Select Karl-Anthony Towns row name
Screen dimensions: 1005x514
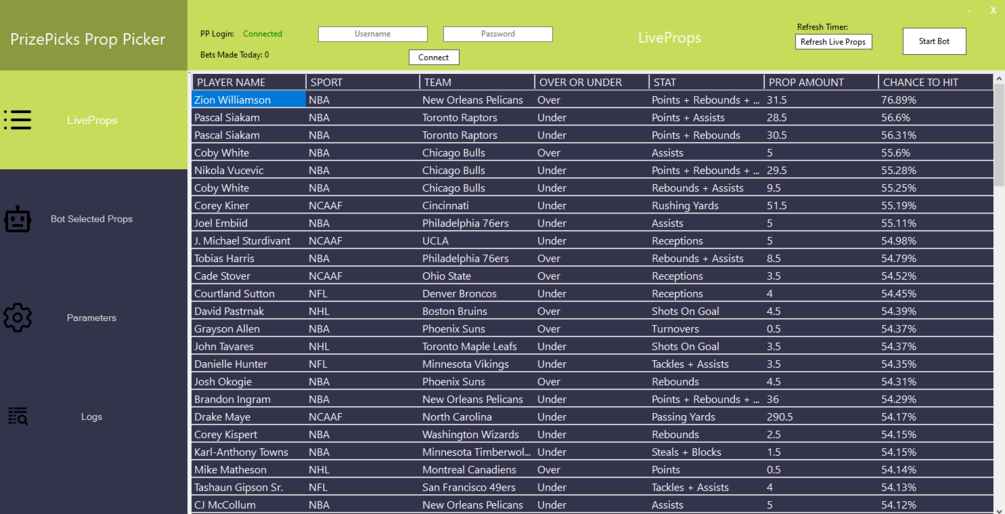(x=249, y=452)
